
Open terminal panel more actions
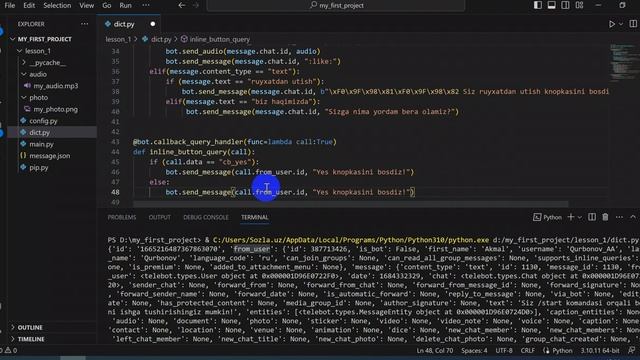(619, 217)
